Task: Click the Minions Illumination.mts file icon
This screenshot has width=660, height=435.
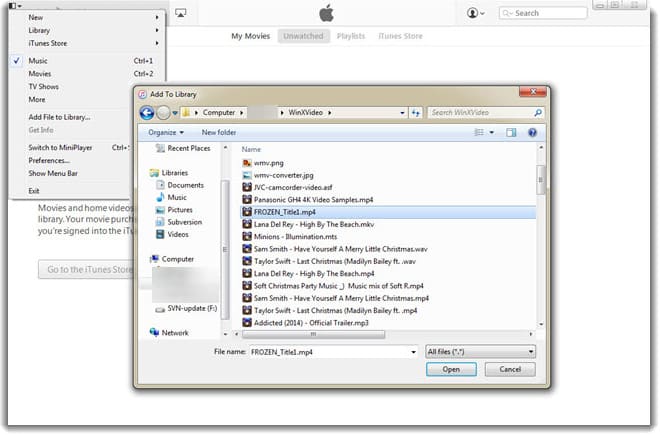Action: click(247, 237)
